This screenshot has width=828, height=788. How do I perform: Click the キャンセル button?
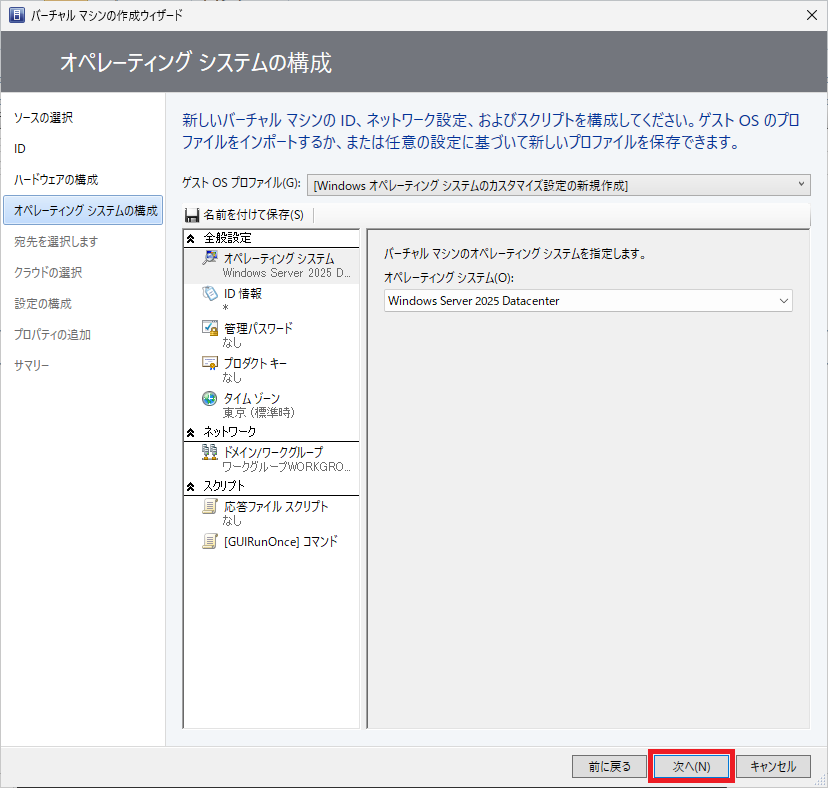(773, 766)
